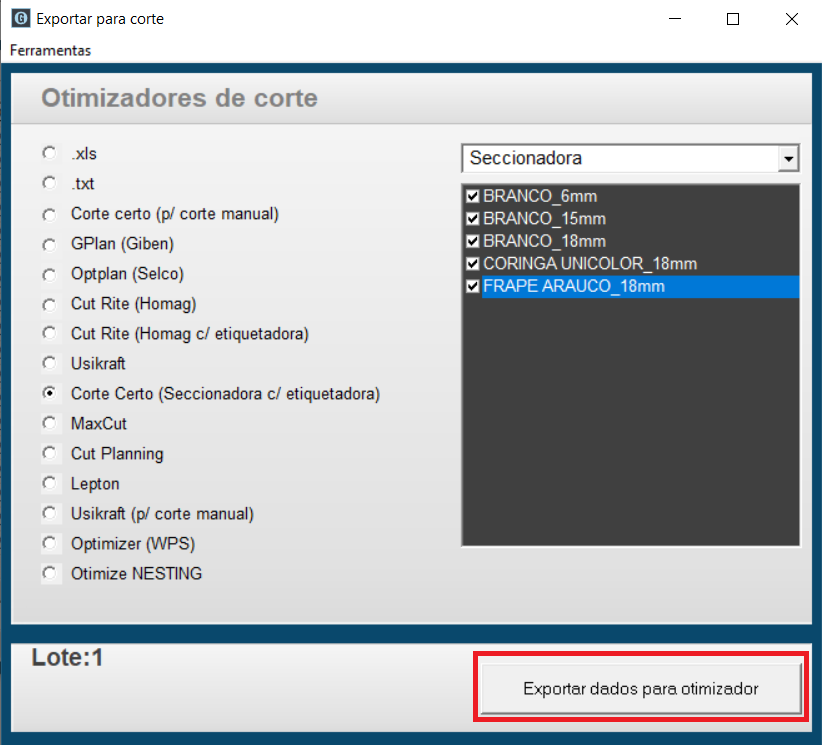The height and width of the screenshot is (745, 822).
Task: Choose the MaxCut optimizer
Action: click(x=50, y=423)
